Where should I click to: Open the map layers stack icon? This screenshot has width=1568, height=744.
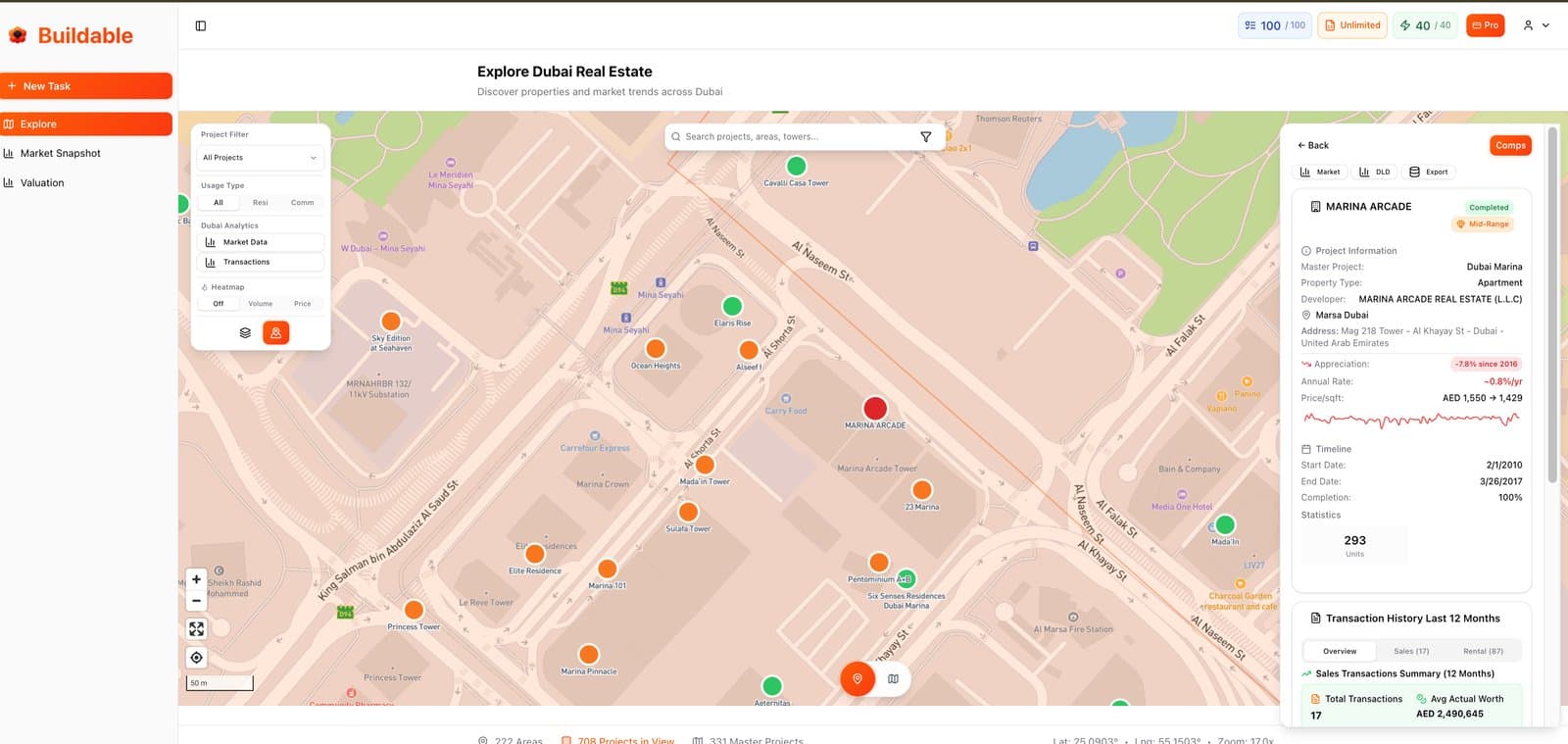pos(245,333)
